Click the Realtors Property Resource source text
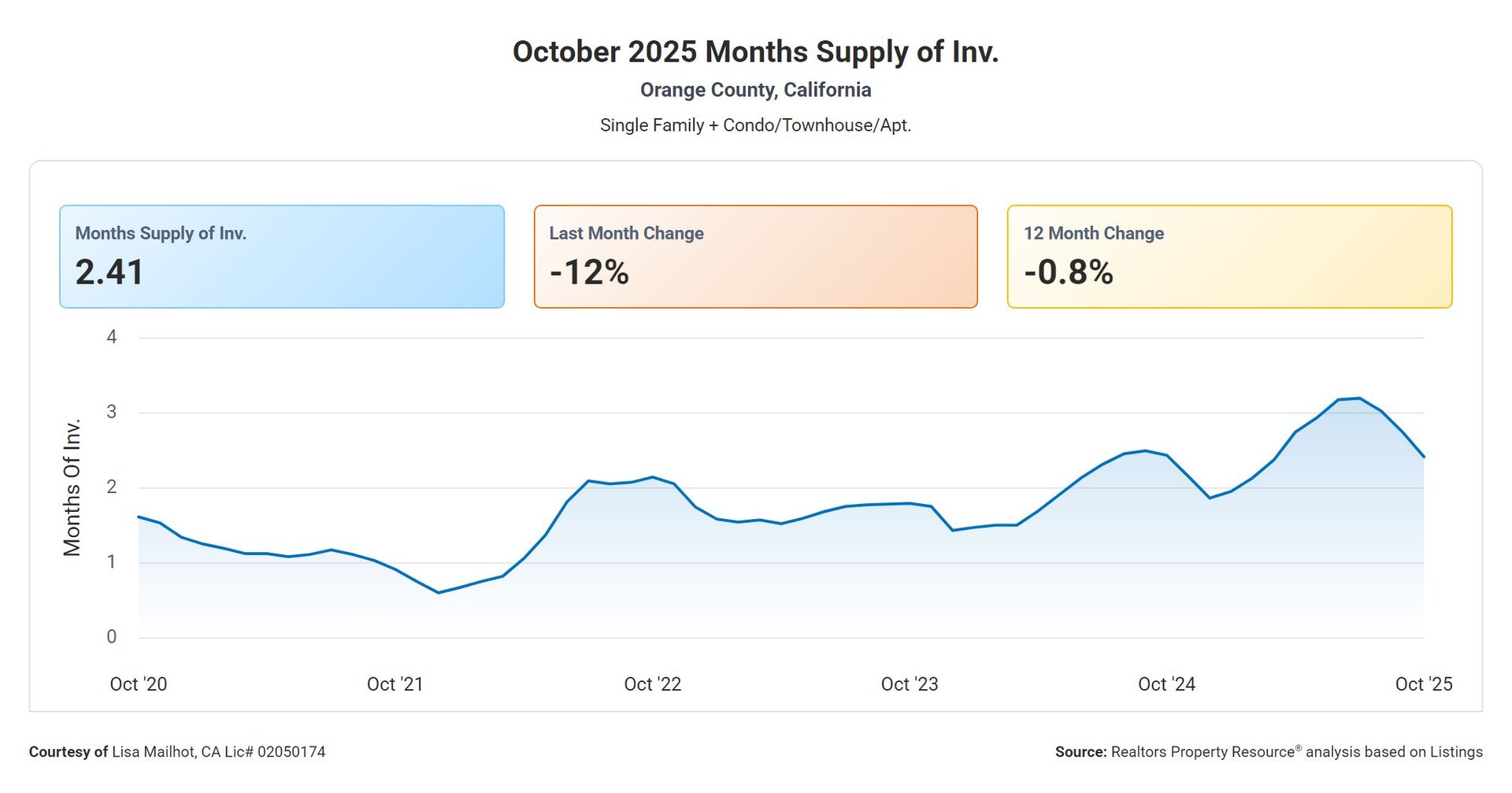This screenshot has height=793, width=1512. 1269,752
